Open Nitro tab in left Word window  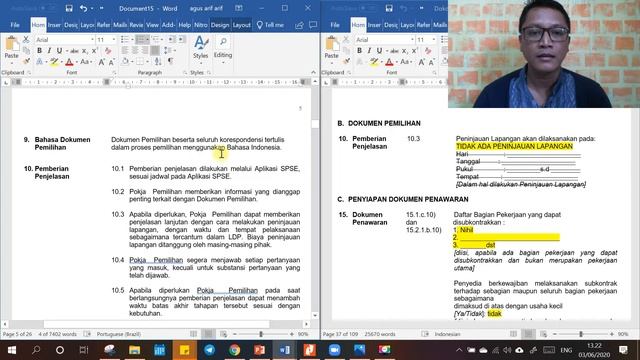point(201,25)
